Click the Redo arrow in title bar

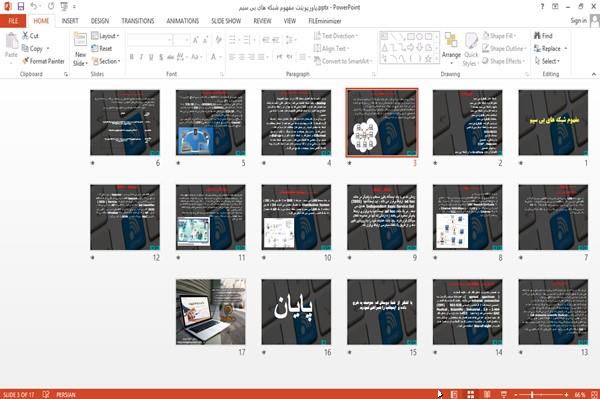[x=51, y=7]
